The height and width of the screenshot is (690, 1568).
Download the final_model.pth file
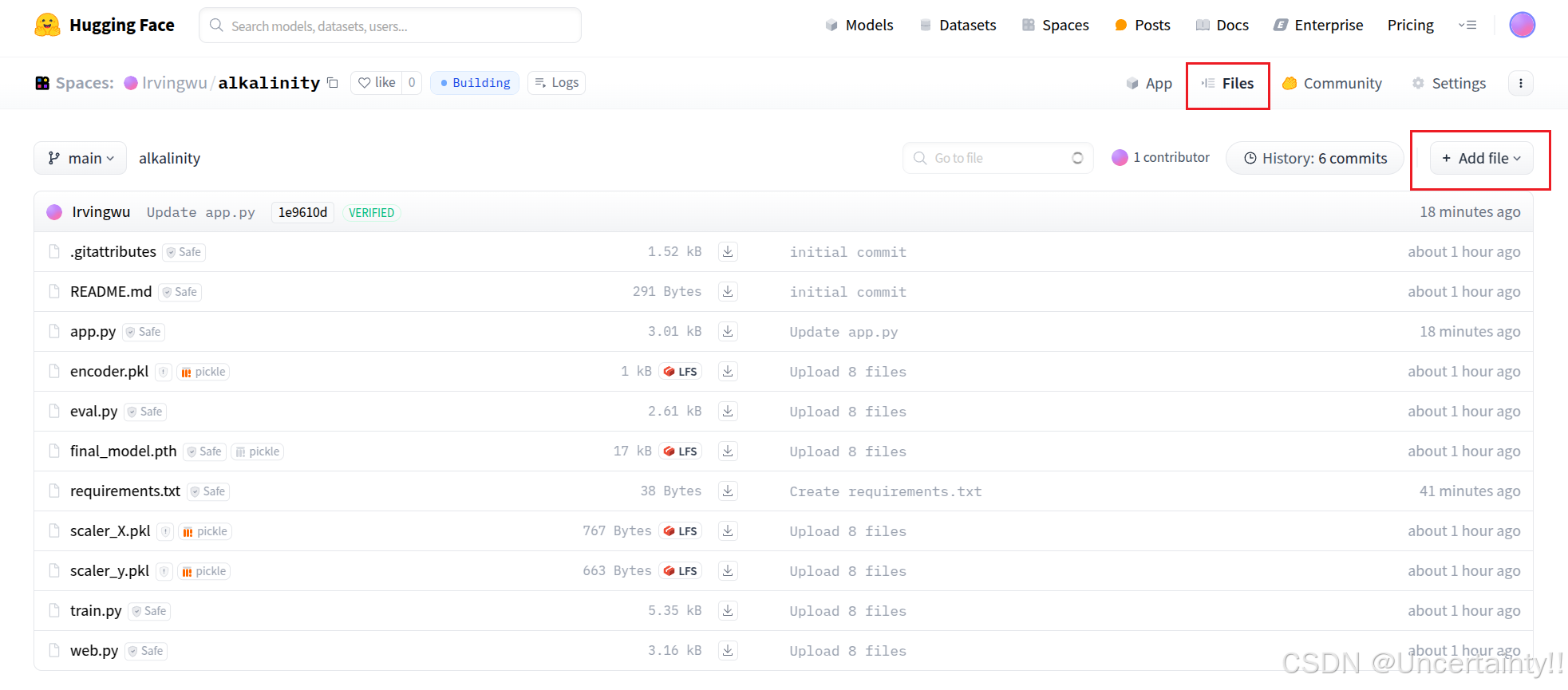tap(728, 451)
